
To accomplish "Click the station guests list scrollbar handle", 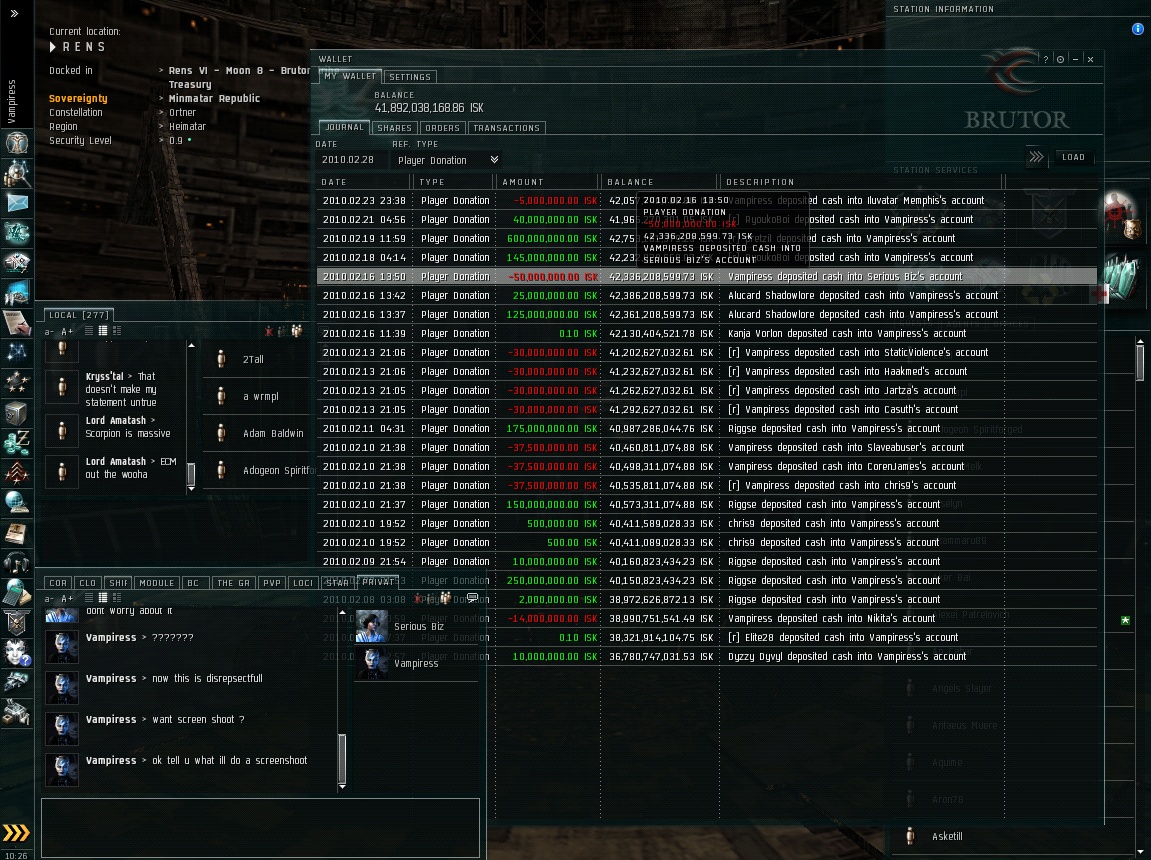I will point(1140,363).
